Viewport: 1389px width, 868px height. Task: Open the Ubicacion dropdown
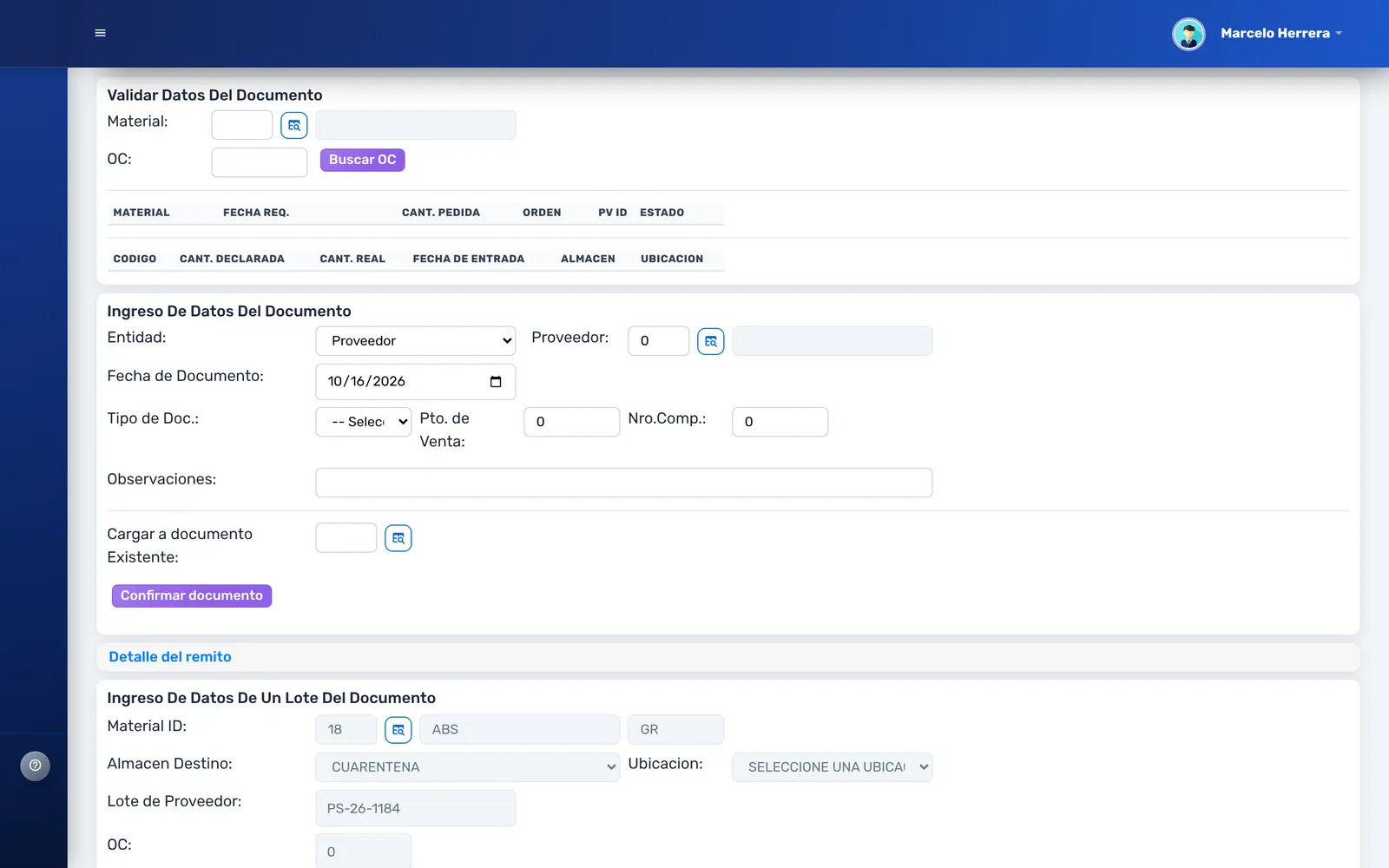tap(833, 767)
